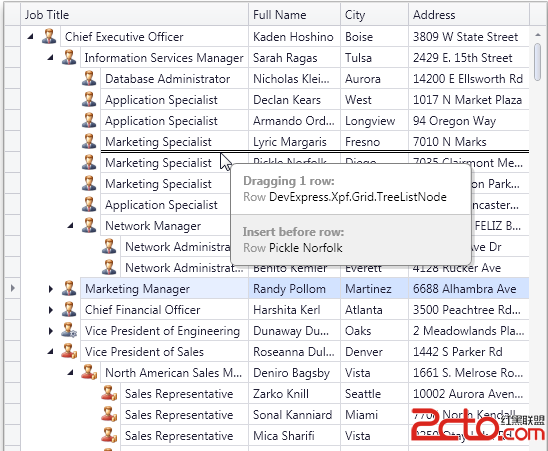Viewport: 548px width, 451px height.
Task: Click the North American Sales Manager icon
Action: click(89, 372)
